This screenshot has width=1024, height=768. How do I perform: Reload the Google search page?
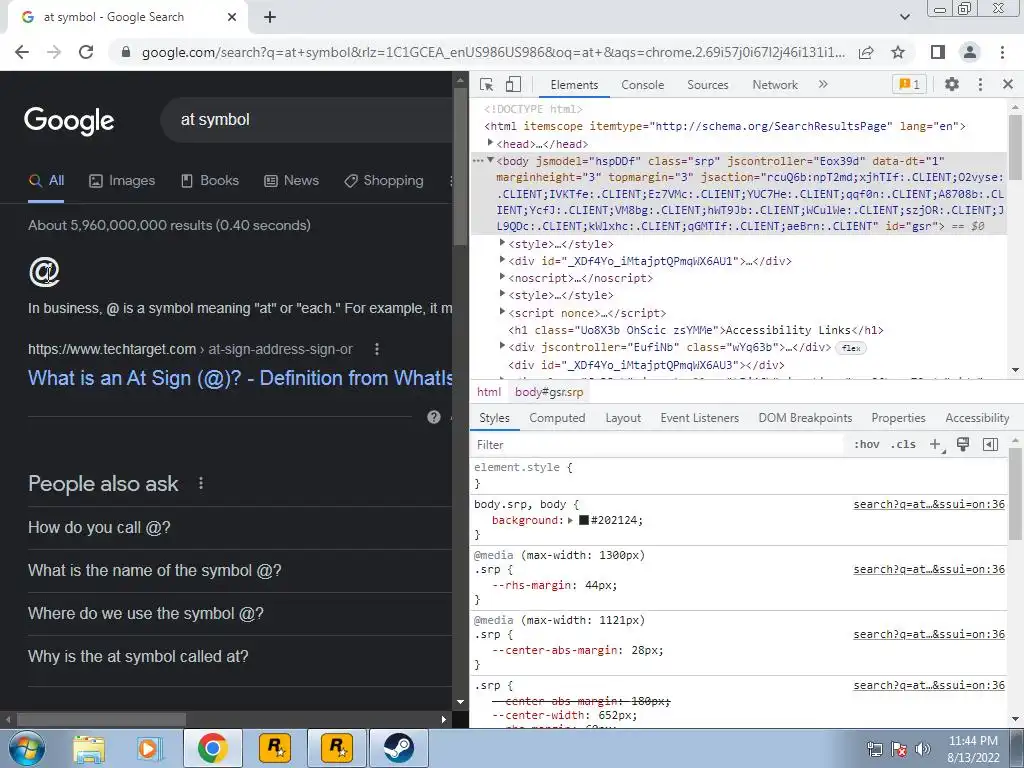86,52
